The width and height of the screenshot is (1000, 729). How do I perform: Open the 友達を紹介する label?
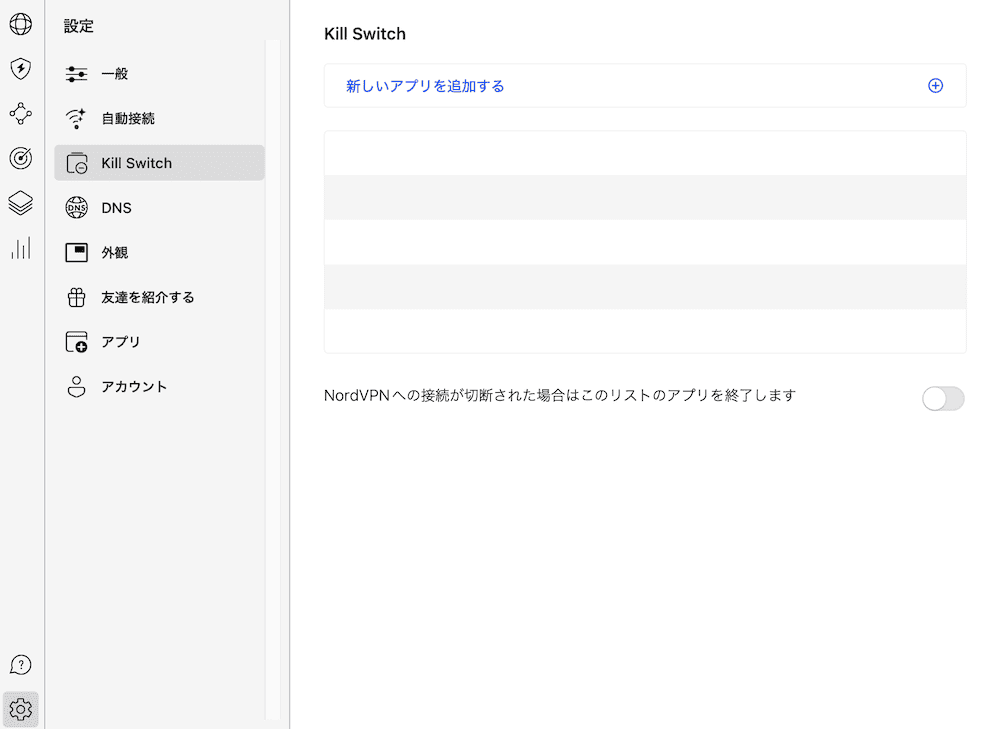tap(147, 297)
